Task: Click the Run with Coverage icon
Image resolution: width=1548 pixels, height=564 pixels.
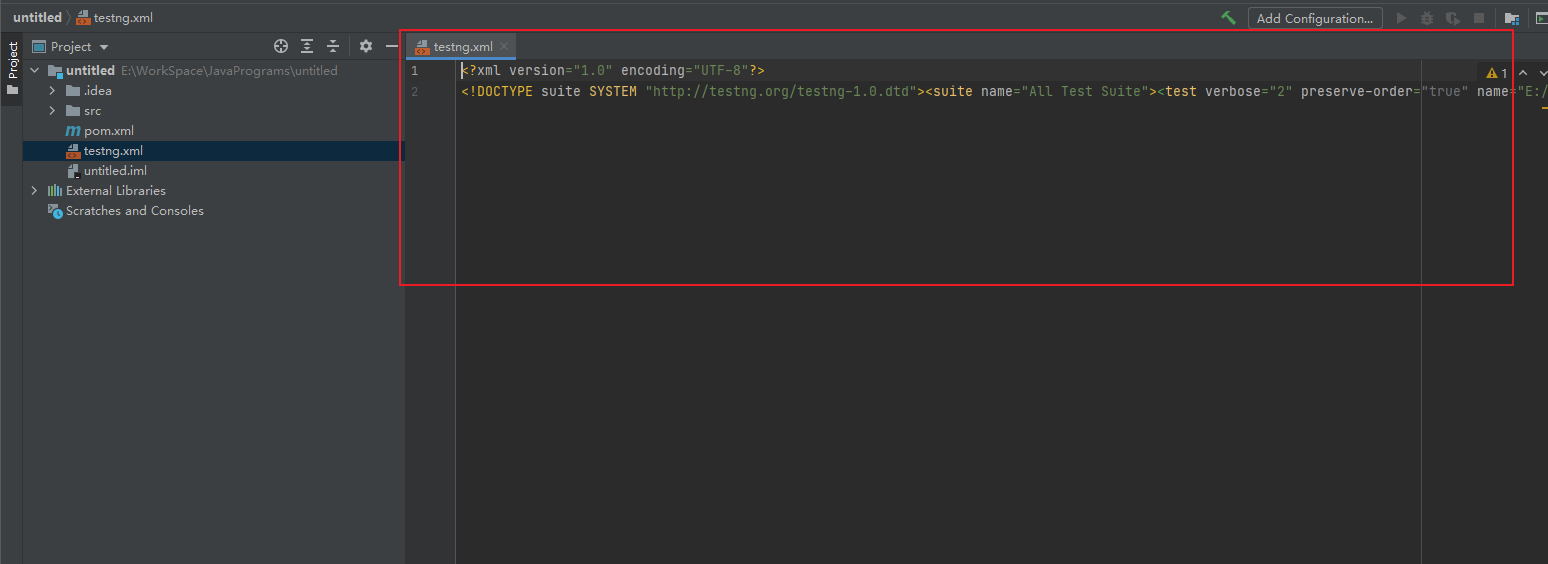Action: coord(1453,18)
